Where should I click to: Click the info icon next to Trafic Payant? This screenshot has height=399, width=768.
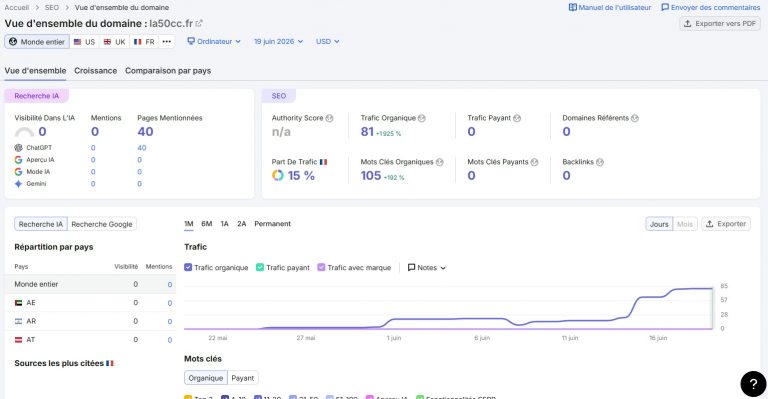click(517, 118)
